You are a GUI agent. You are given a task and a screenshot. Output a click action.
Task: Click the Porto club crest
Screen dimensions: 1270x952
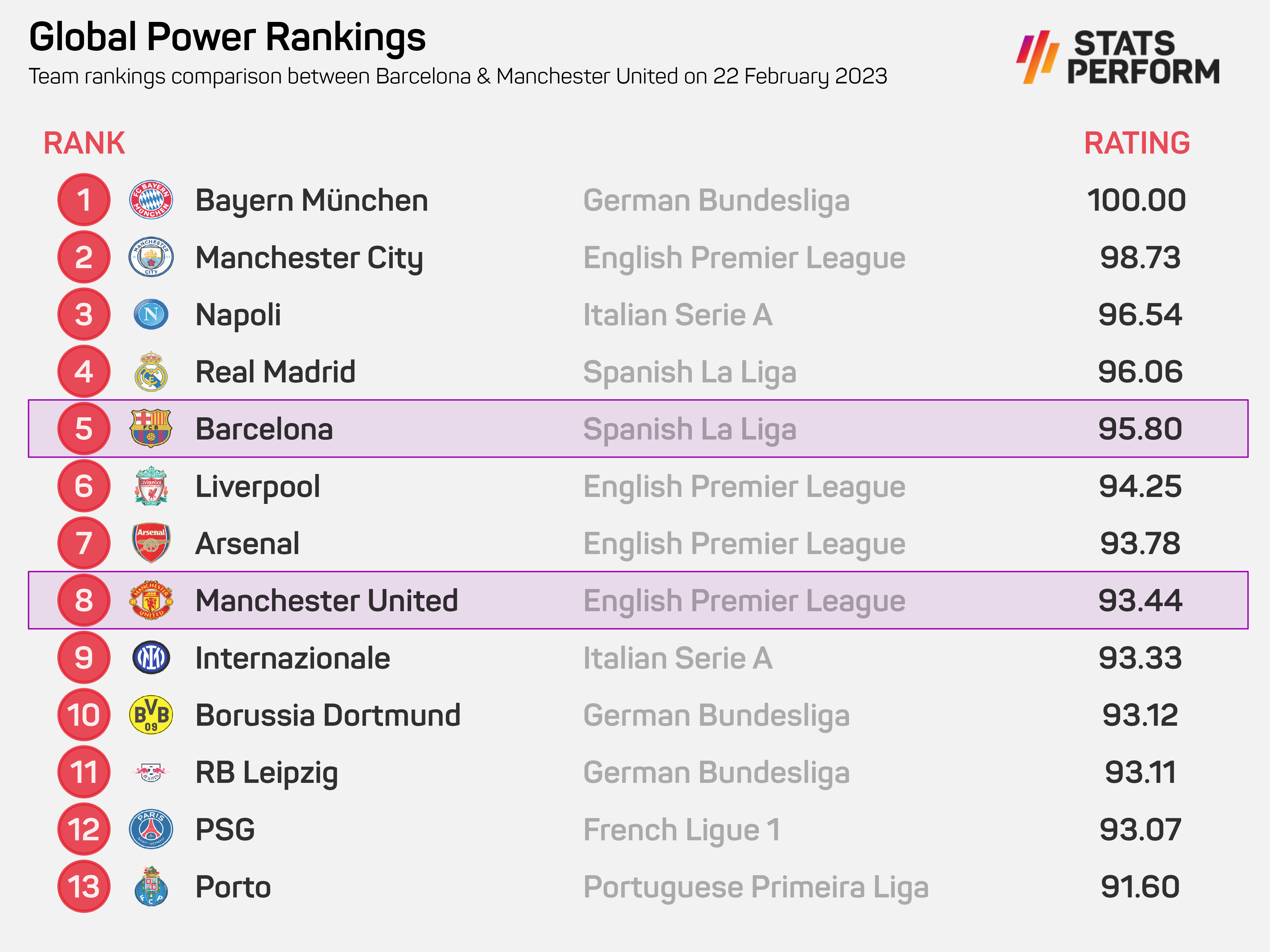(x=150, y=887)
